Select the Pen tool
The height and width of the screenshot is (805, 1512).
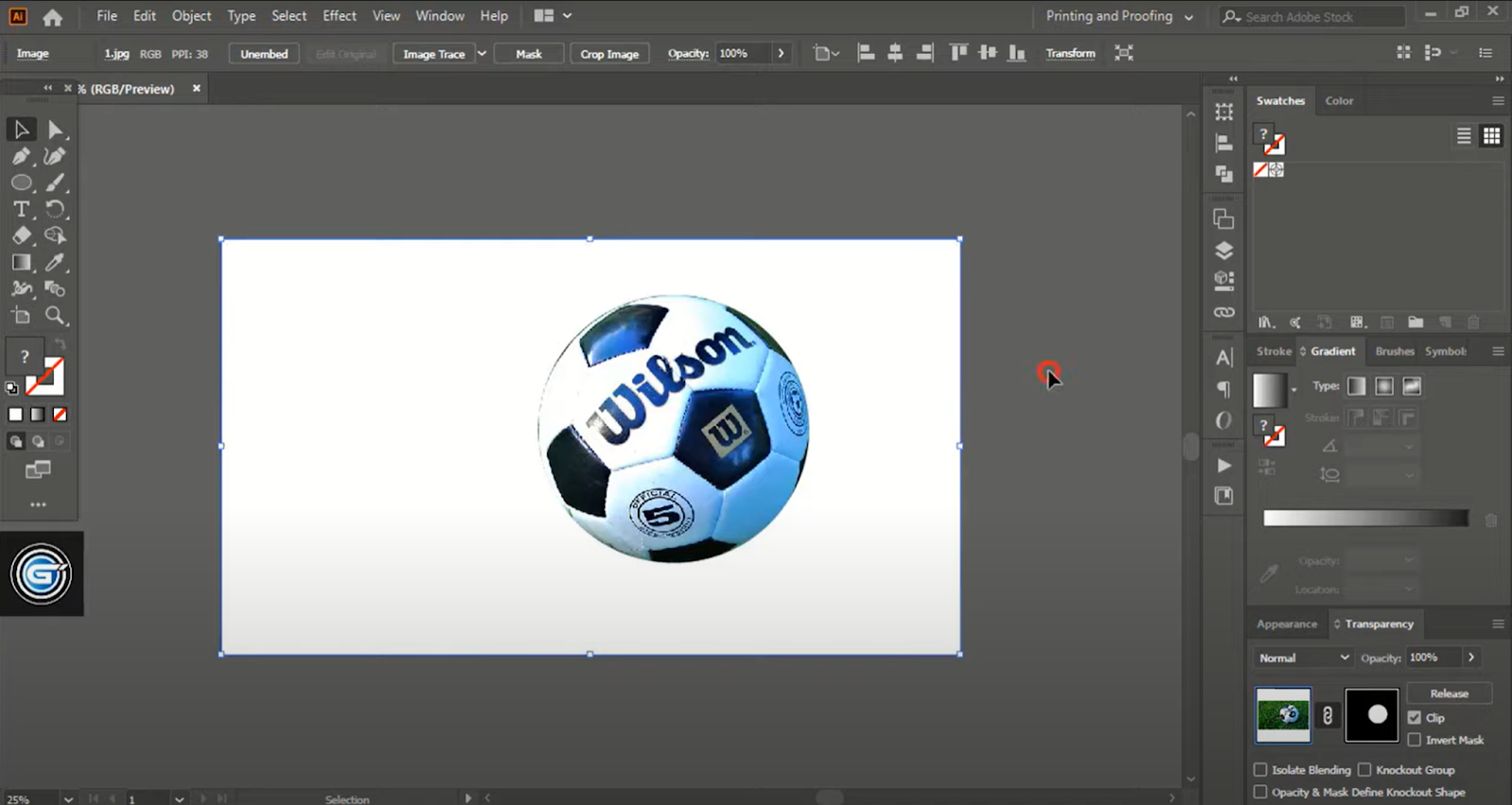21,156
